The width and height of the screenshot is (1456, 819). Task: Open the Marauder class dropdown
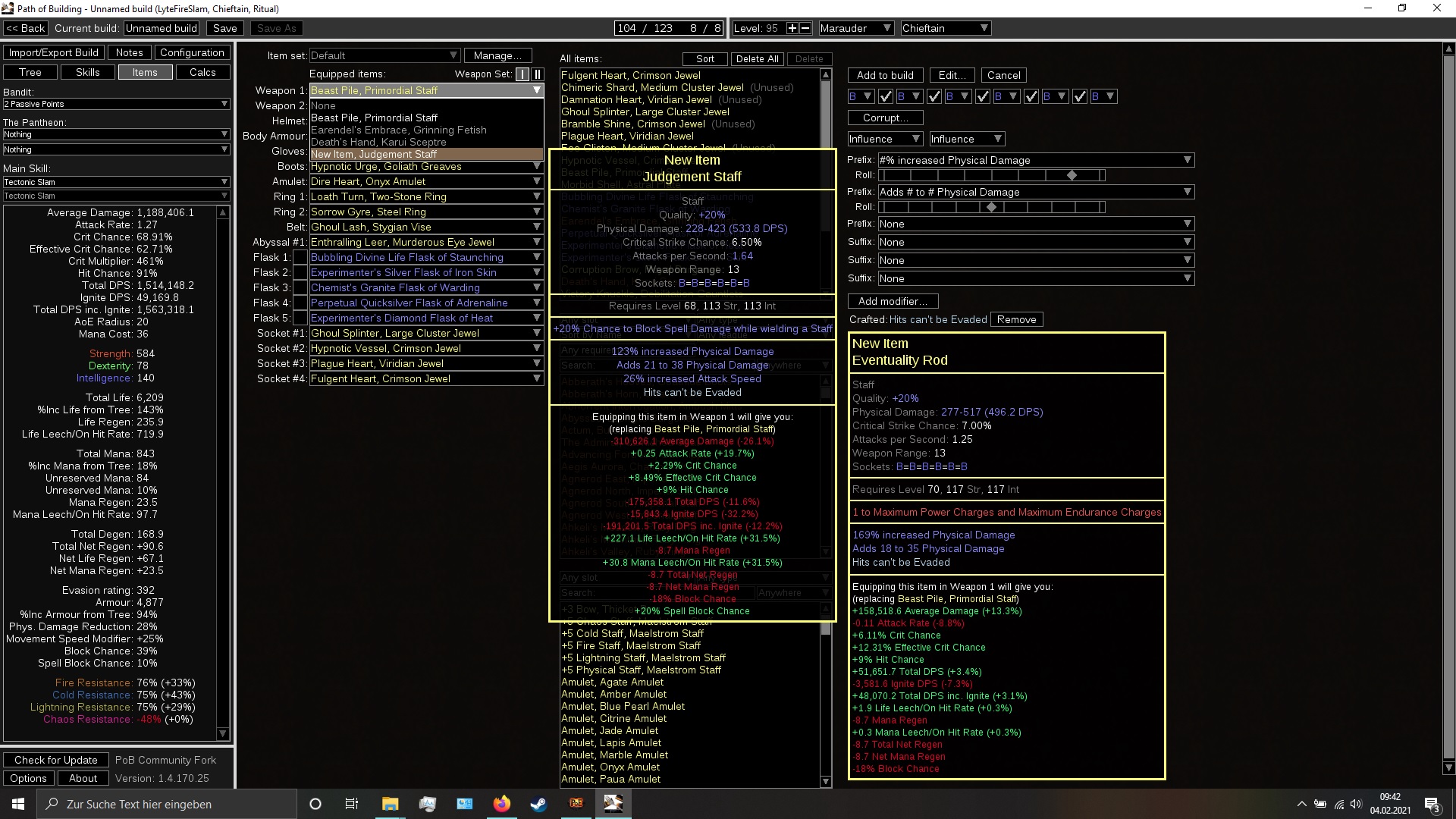point(855,28)
